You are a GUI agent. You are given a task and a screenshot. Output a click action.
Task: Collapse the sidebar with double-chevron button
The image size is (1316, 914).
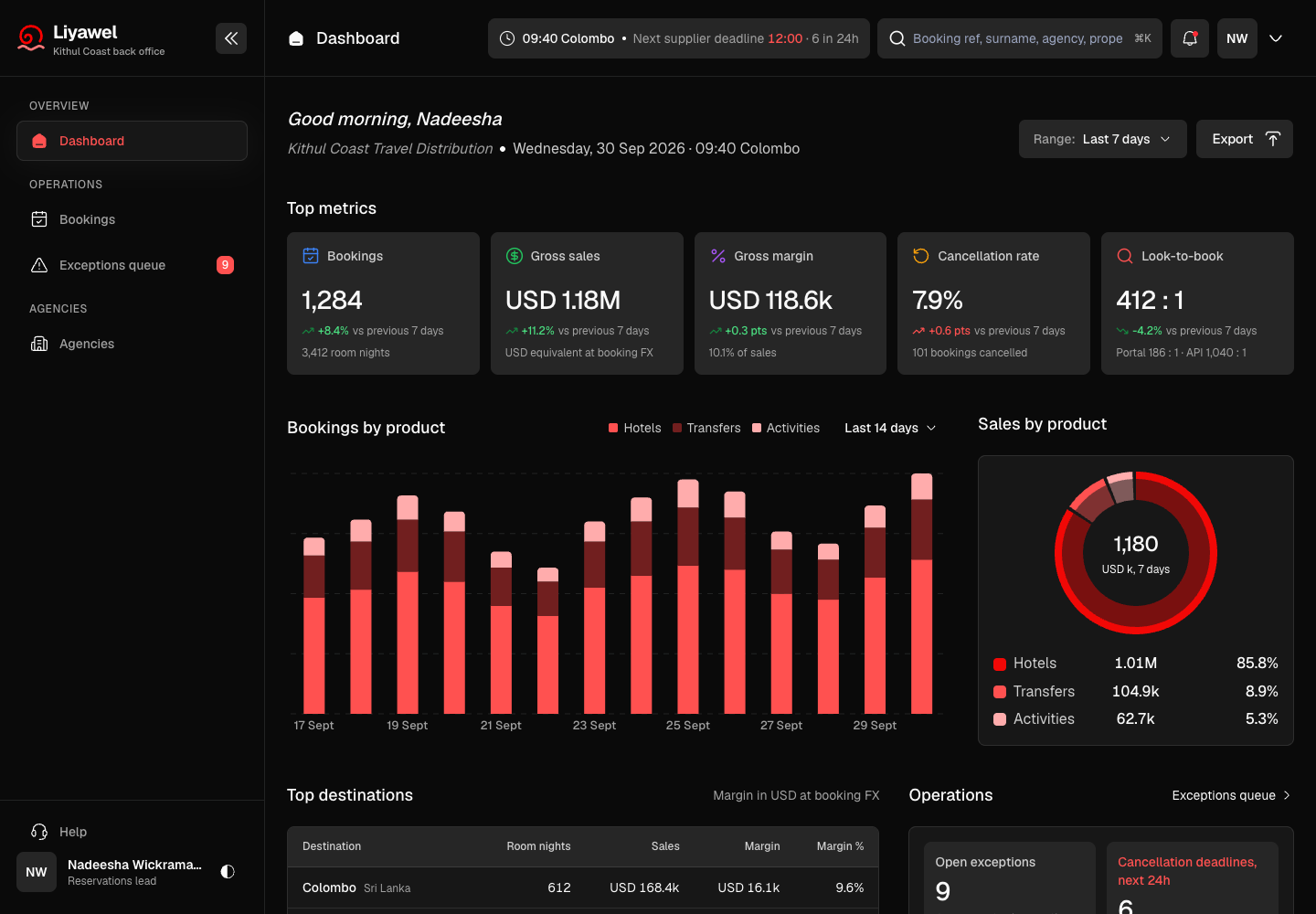pos(231,38)
